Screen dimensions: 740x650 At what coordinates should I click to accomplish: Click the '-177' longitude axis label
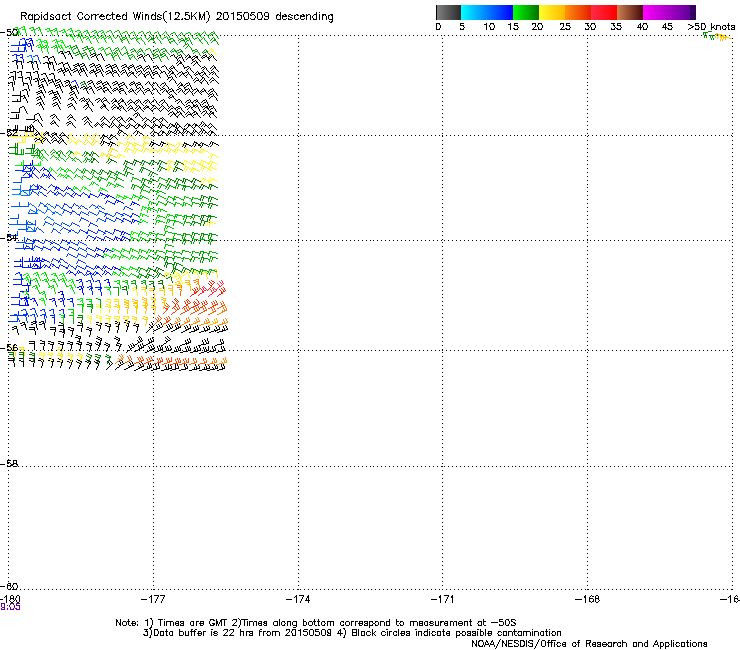[x=153, y=599]
